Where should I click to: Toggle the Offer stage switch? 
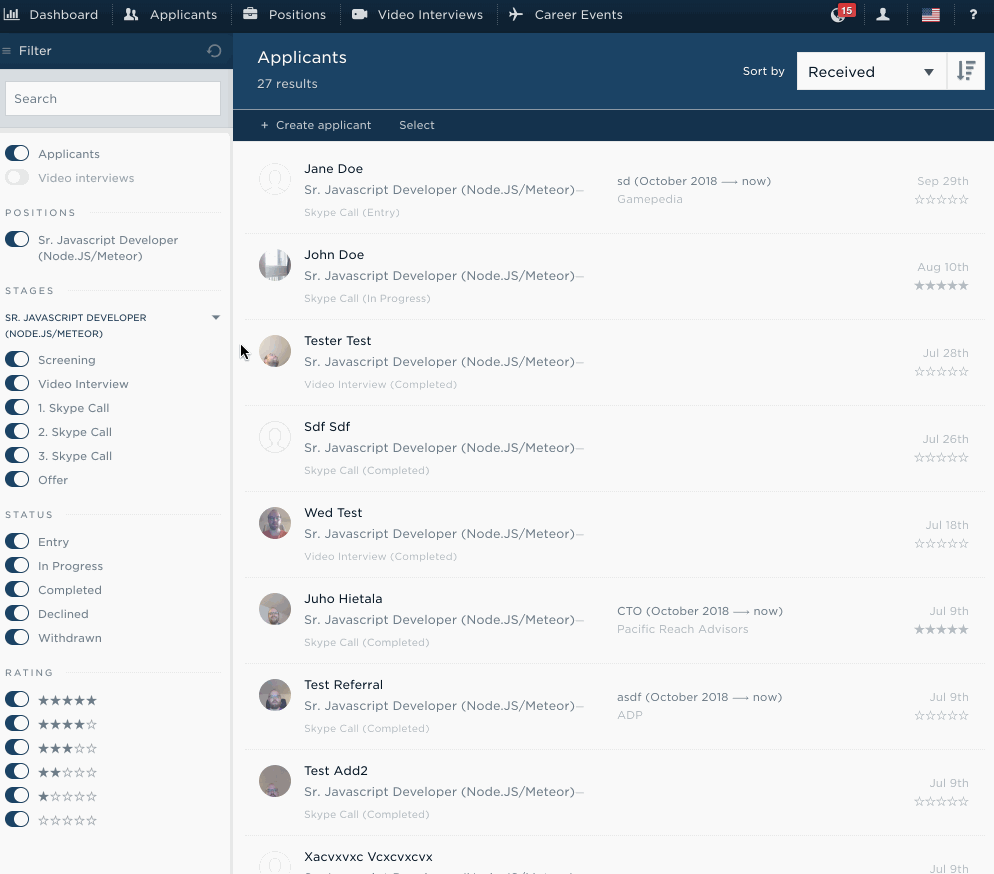pyautogui.click(x=17, y=480)
